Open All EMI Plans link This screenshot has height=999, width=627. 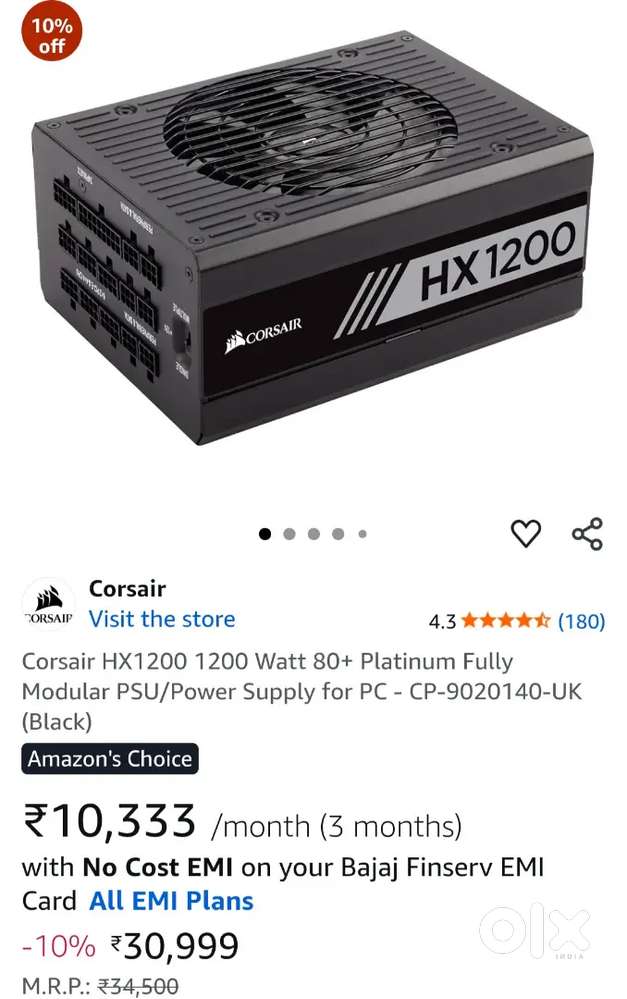[171, 901]
